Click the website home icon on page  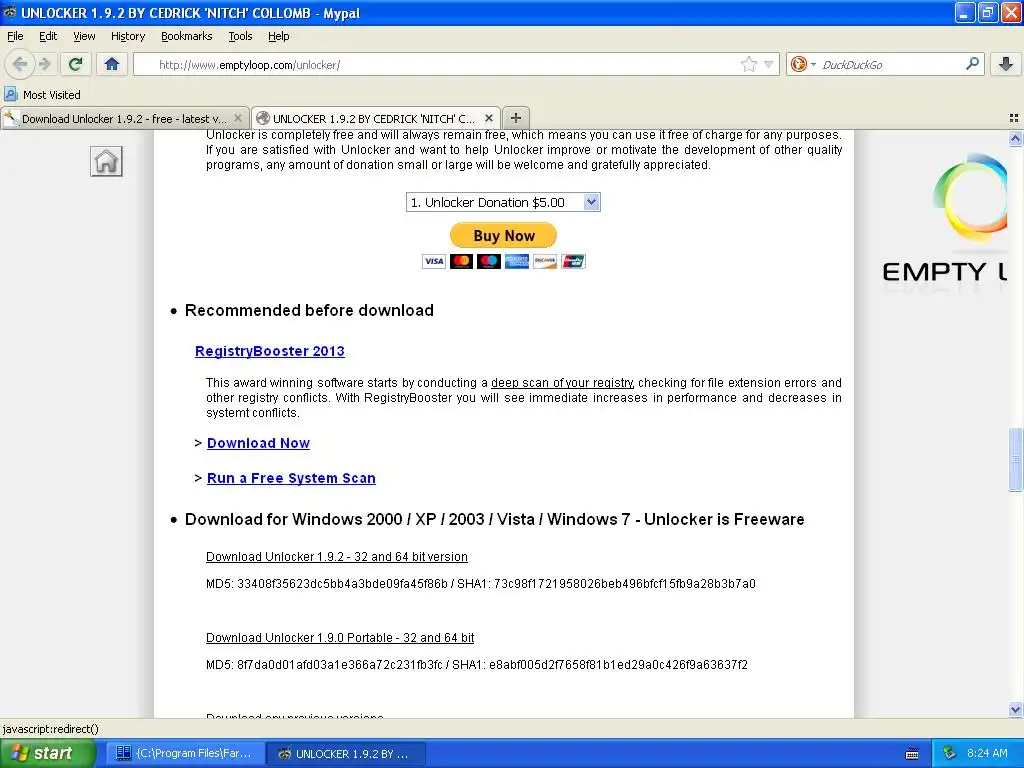point(106,161)
